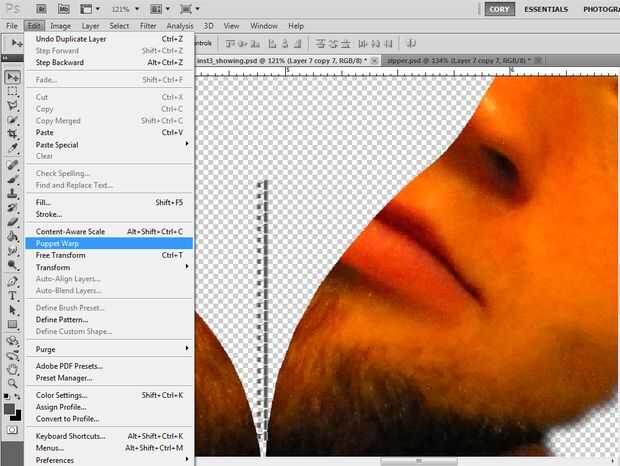Select the Dodge tool
Screen dimensions: 620x466
click(12, 265)
